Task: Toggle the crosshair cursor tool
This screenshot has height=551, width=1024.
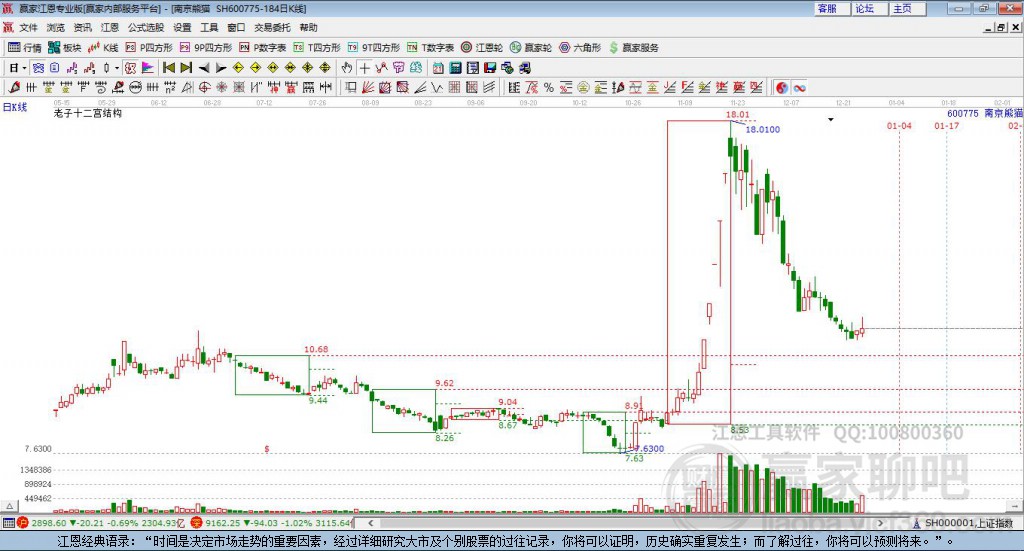Action: pos(364,68)
